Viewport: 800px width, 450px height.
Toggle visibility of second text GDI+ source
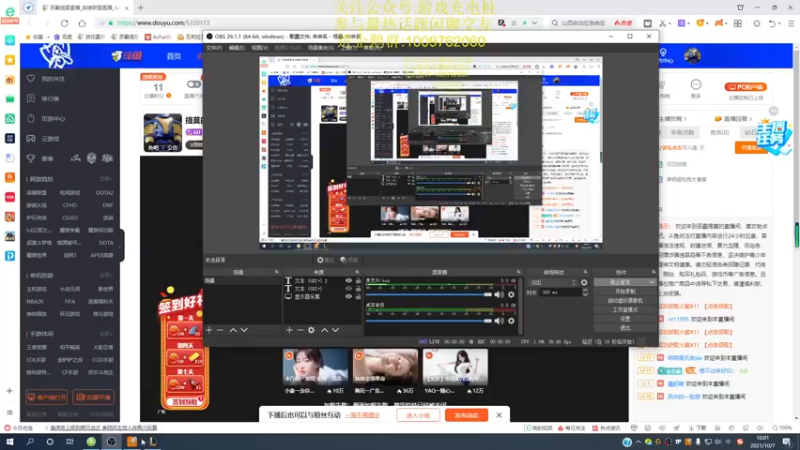(348, 288)
